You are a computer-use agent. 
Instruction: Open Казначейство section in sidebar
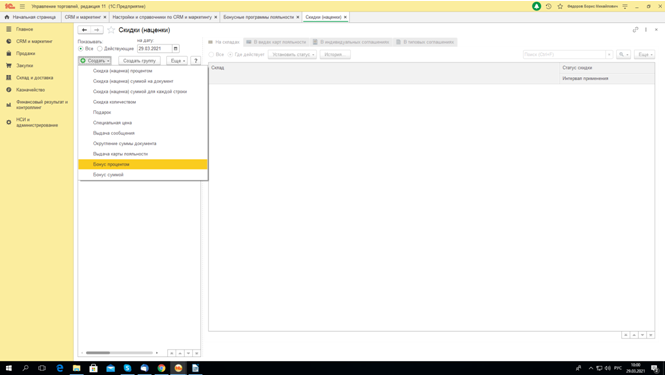pos(30,90)
